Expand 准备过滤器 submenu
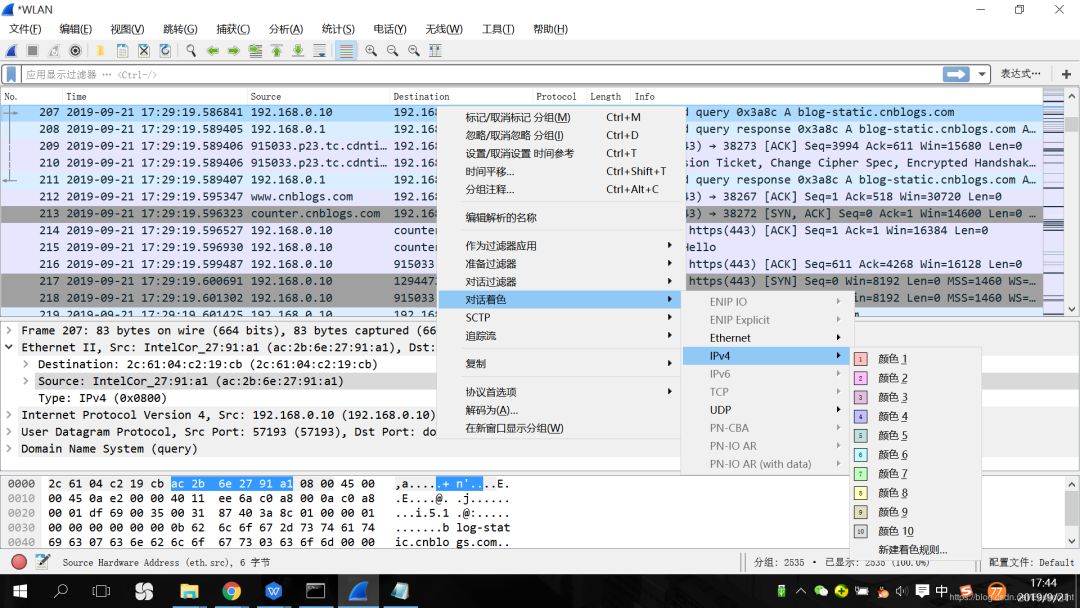This screenshot has height=608, width=1080. [x=559, y=264]
